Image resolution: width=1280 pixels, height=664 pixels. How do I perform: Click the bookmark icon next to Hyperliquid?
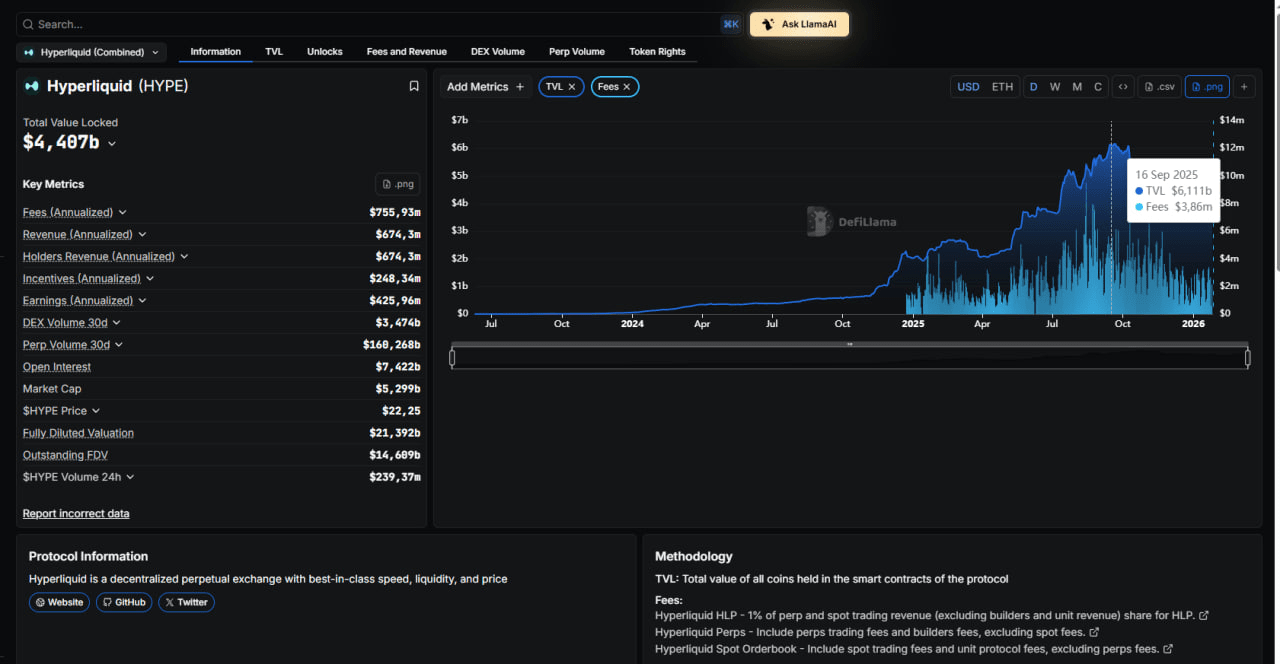[x=414, y=86]
